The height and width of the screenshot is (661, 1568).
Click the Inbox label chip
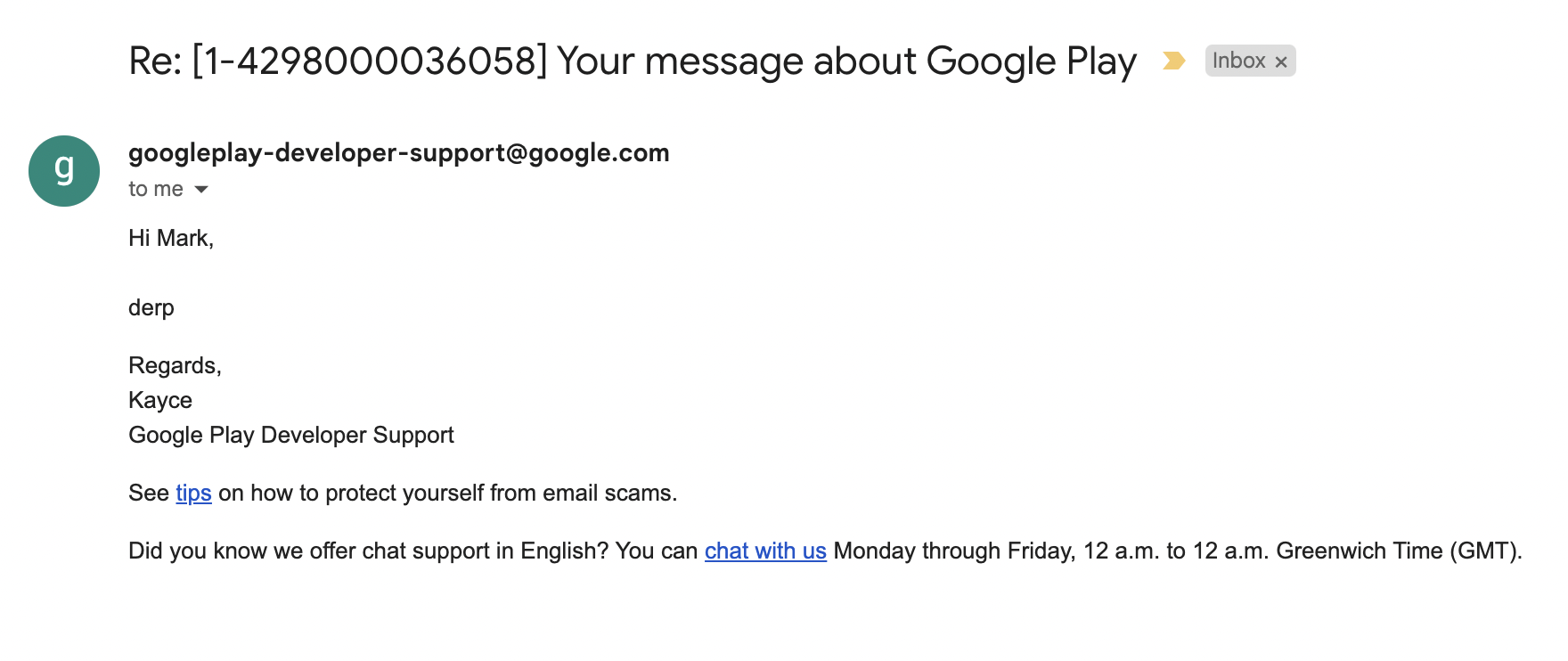coord(1238,61)
